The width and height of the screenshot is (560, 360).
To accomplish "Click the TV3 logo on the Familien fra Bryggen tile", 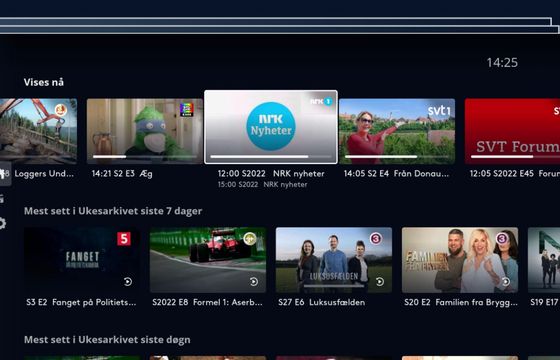I will (502, 239).
